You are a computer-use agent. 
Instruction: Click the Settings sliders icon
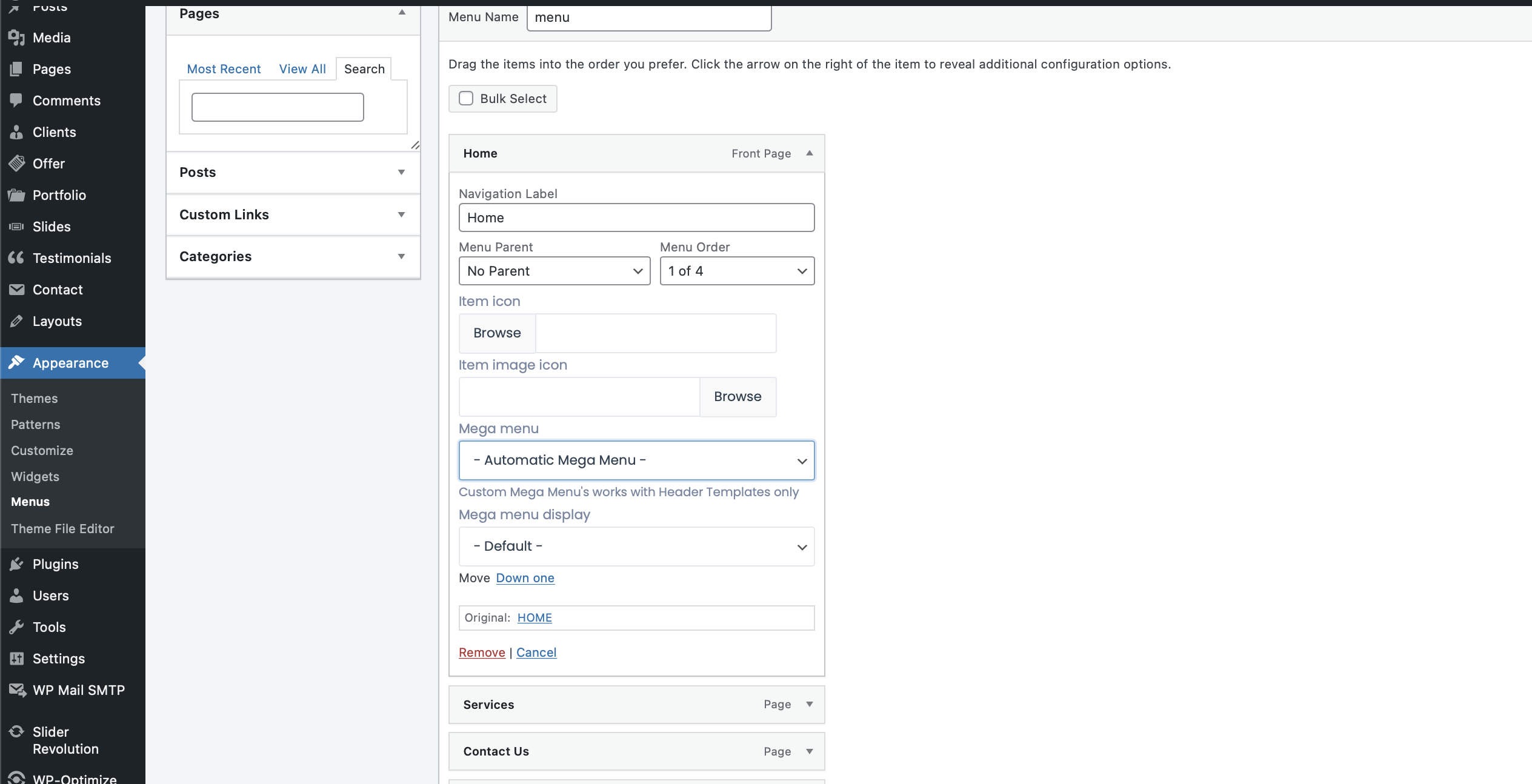click(x=16, y=659)
